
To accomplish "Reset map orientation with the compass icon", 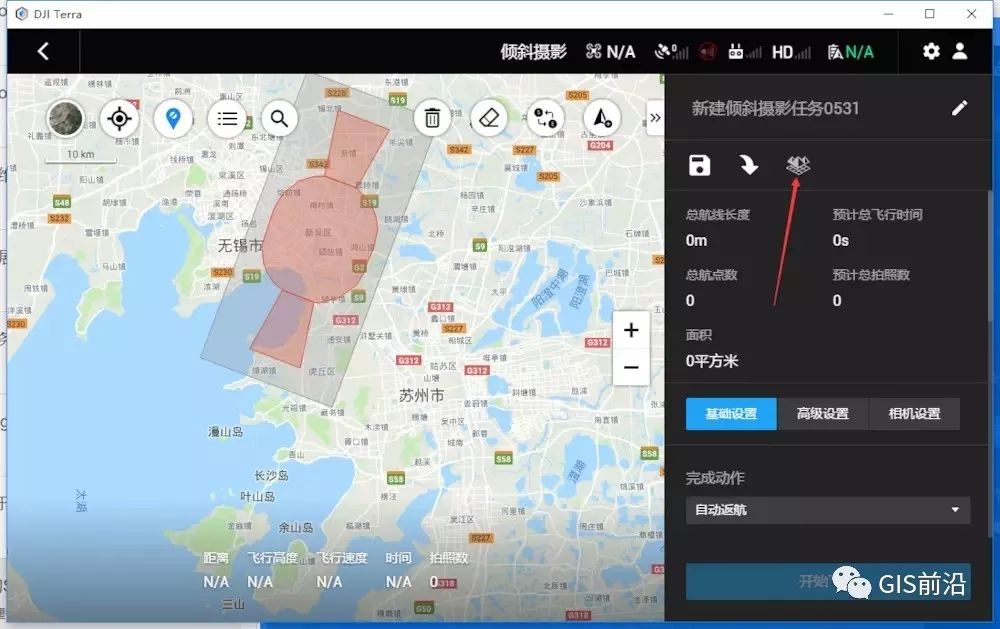I will 600,118.
